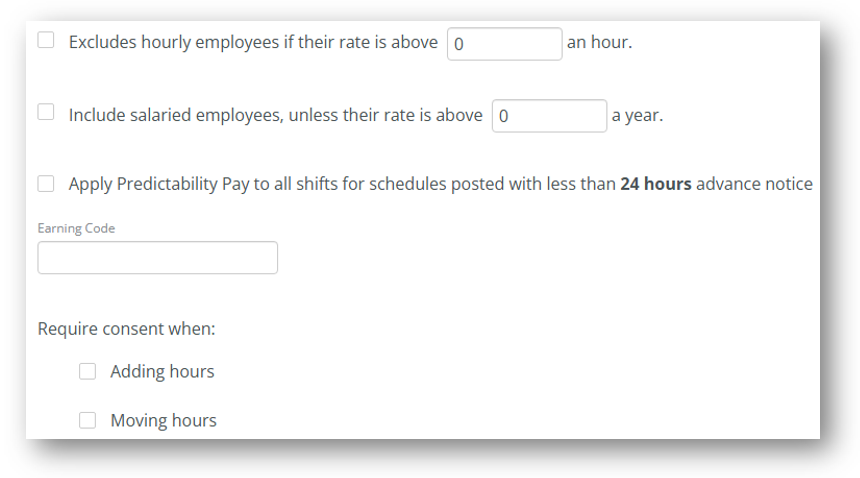
Task: Toggle the Adding hours consent checkbox
Action: pyautogui.click(x=87, y=371)
